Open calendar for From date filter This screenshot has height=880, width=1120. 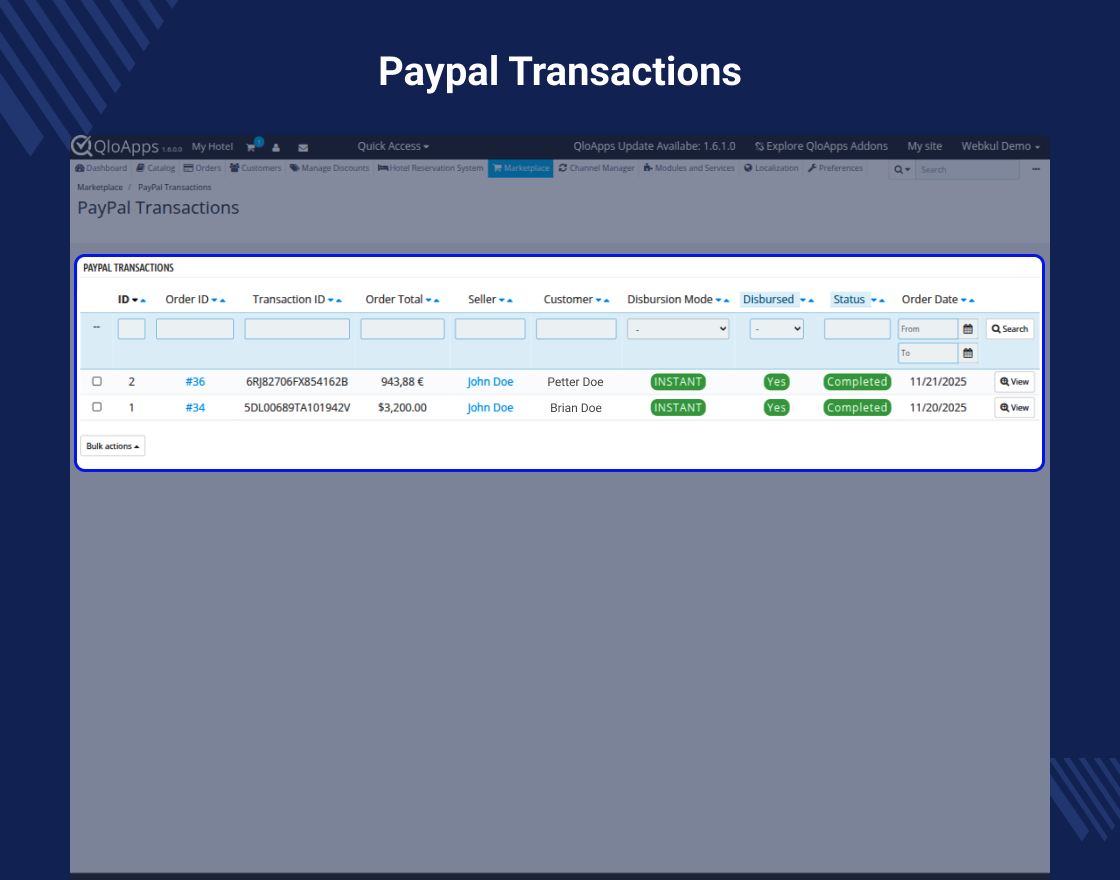968,329
